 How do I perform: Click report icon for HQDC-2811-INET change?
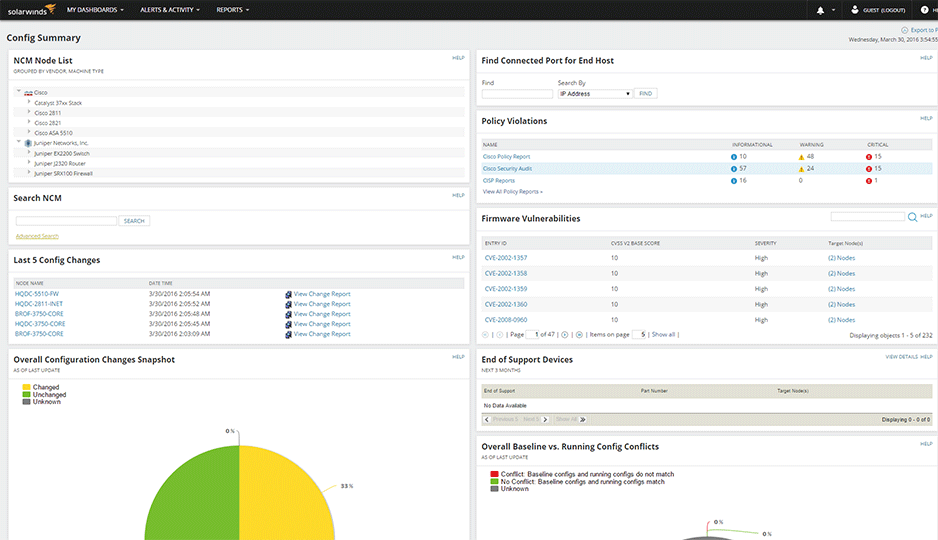click(x=288, y=304)
